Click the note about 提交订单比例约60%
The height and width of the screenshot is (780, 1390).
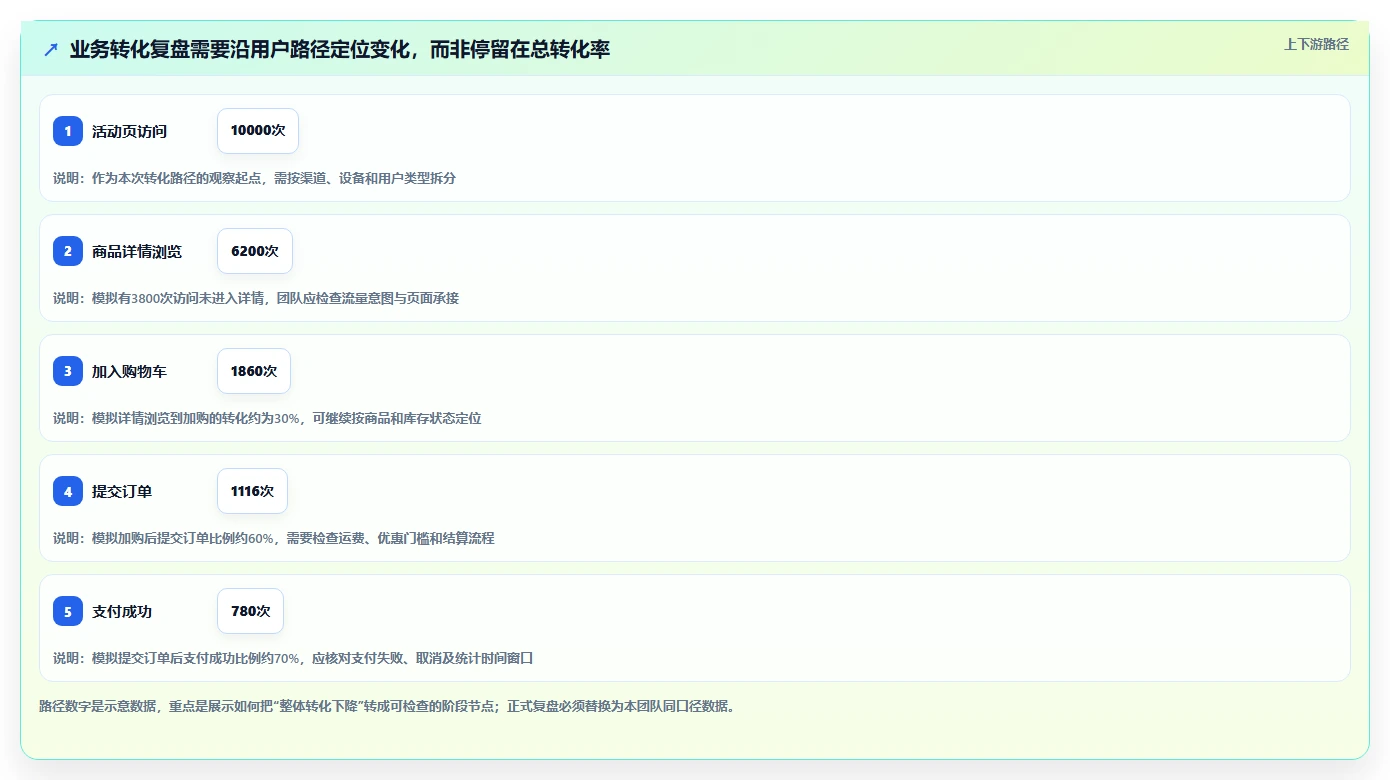(273, 538)
